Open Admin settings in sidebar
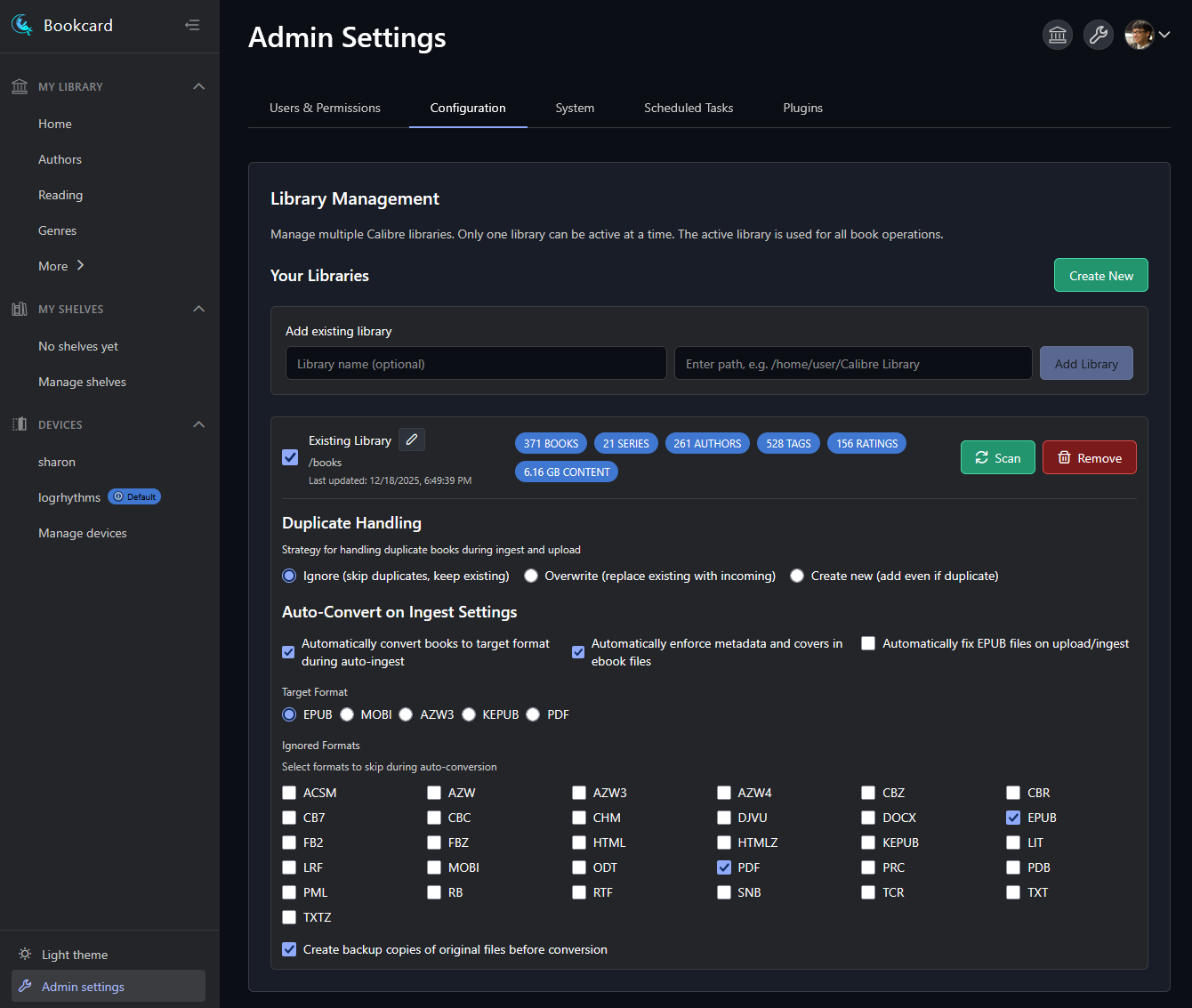 coord(83,987)
